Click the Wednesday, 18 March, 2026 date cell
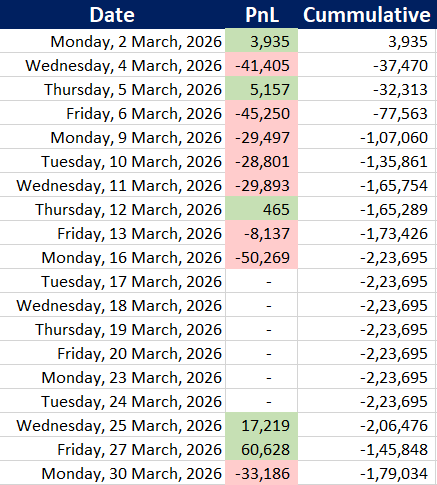This screenshot has width=437, height=485. tap(113, 305)
